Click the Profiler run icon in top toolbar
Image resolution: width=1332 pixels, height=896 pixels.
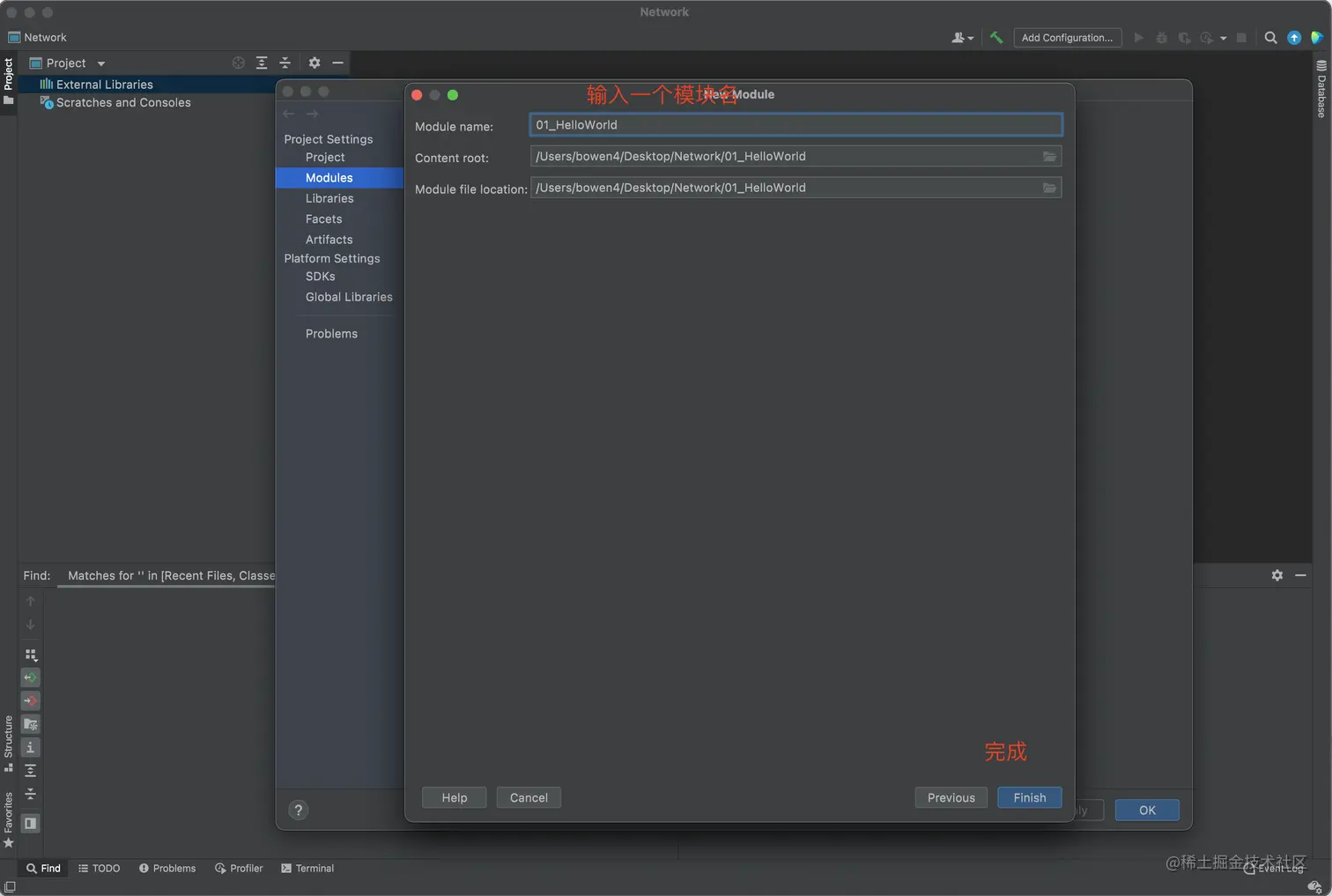coord(1207,37)
